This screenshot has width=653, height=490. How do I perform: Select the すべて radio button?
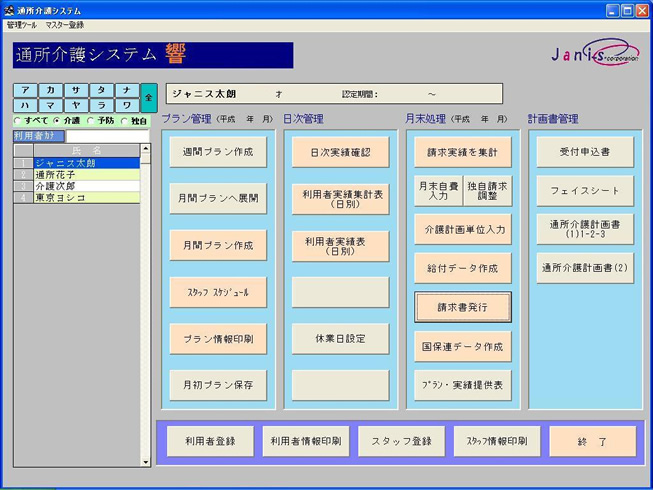(x=17, y=121)
